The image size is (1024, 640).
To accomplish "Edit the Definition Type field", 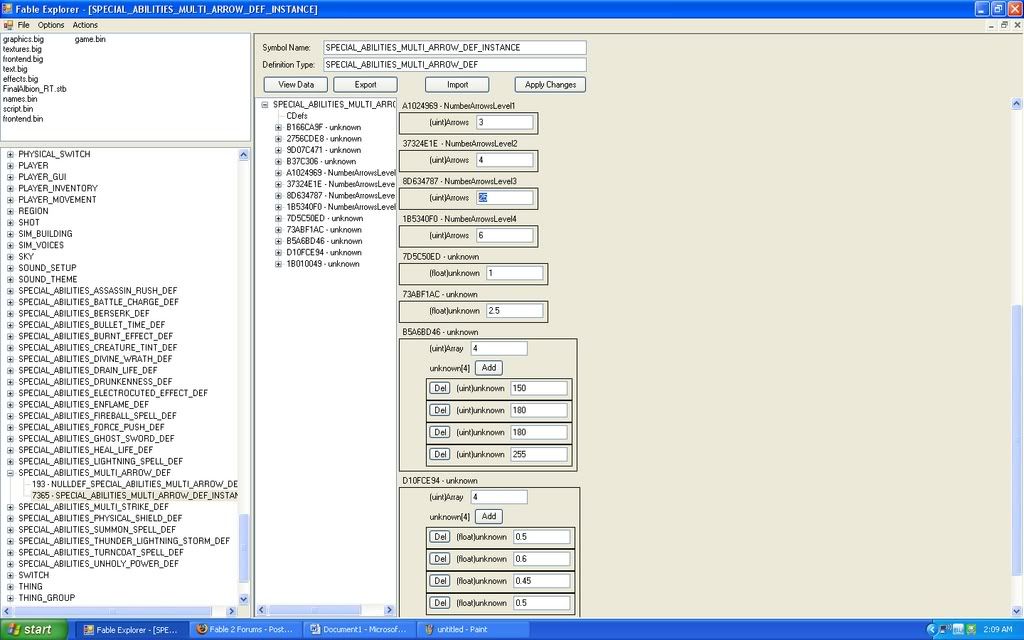I will coord(455,65).
